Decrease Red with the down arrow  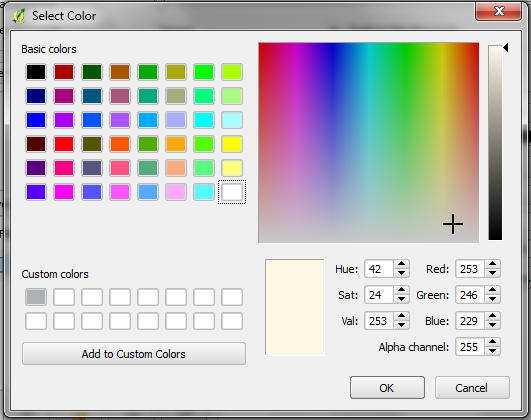tap(493, 273)
